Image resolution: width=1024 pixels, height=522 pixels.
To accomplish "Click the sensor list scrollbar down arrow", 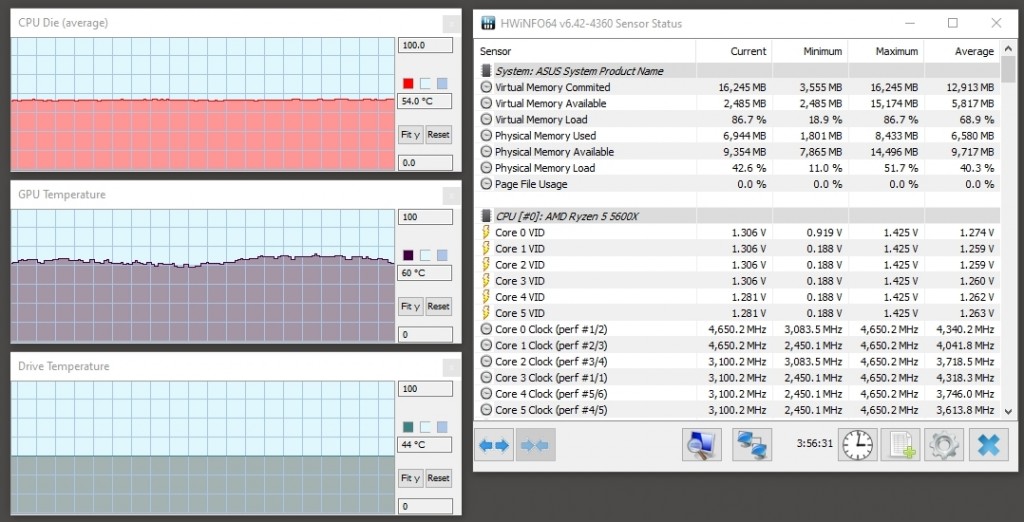I will [1008, 412].
